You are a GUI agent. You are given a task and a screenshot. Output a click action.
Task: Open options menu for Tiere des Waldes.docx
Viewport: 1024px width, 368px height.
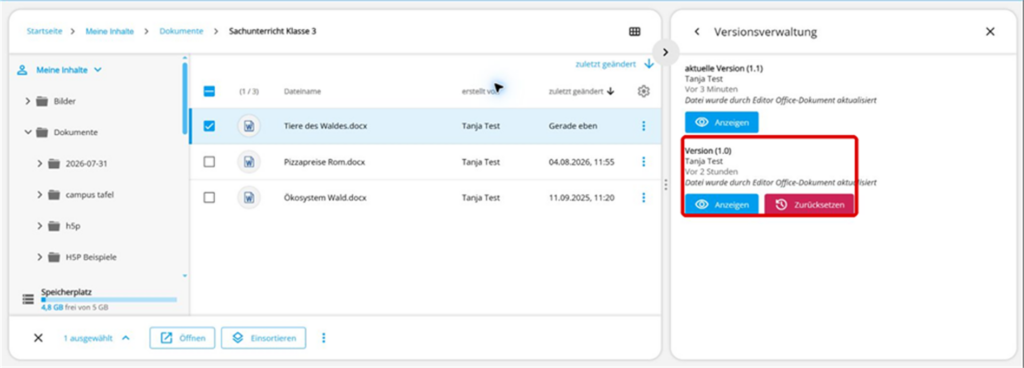643,126
